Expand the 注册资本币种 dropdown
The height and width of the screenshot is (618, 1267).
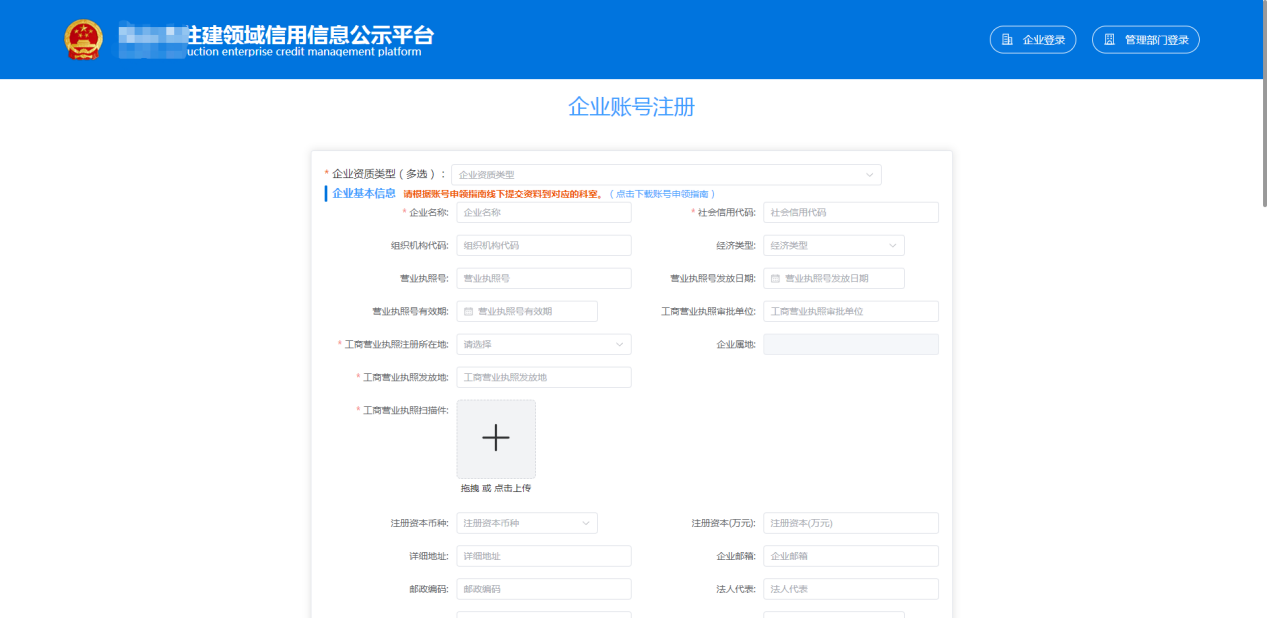coord(526,523)
